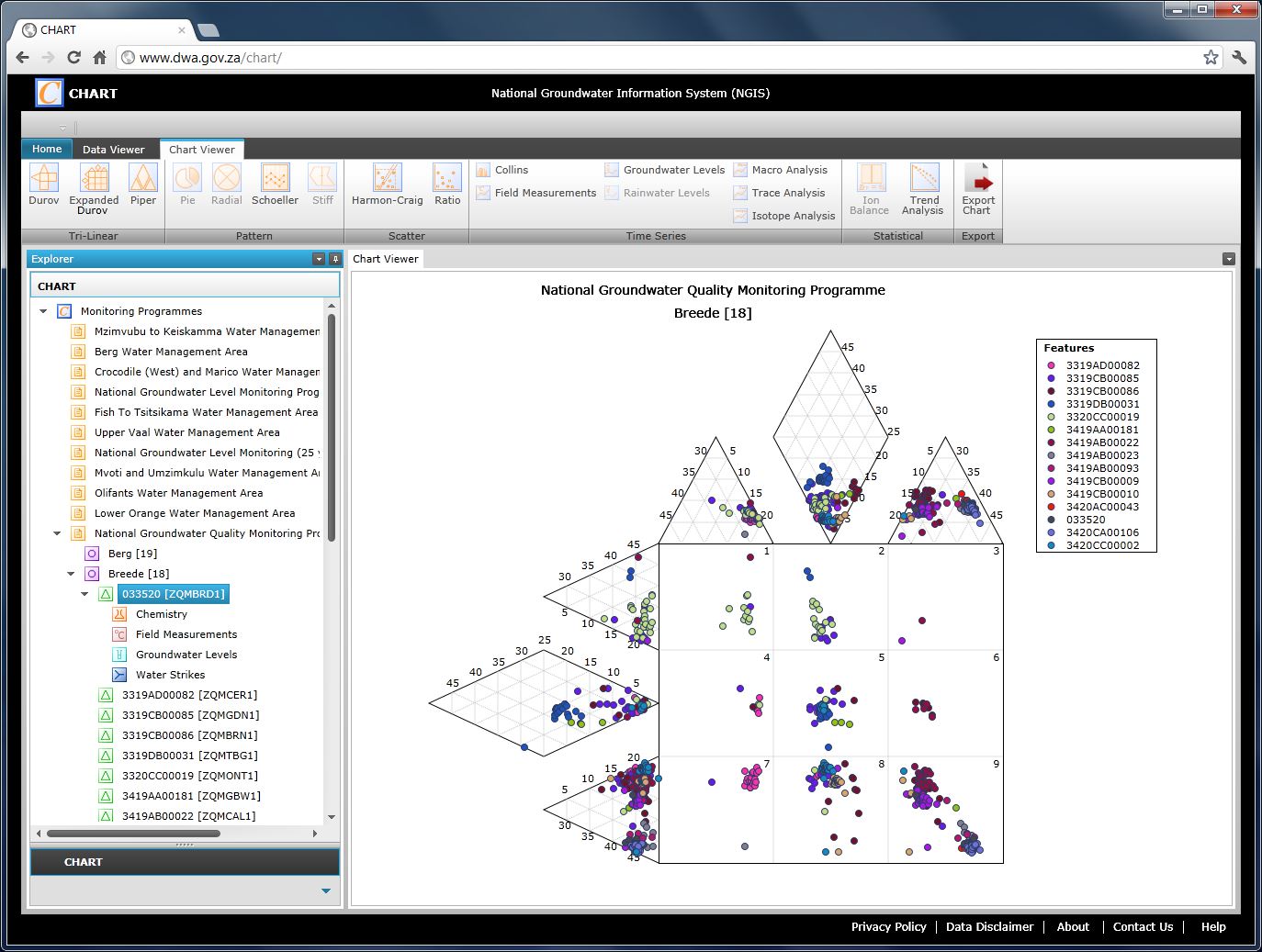
Task: Open the quick access toolbar dropdown
Action: (x=63, y=128)
